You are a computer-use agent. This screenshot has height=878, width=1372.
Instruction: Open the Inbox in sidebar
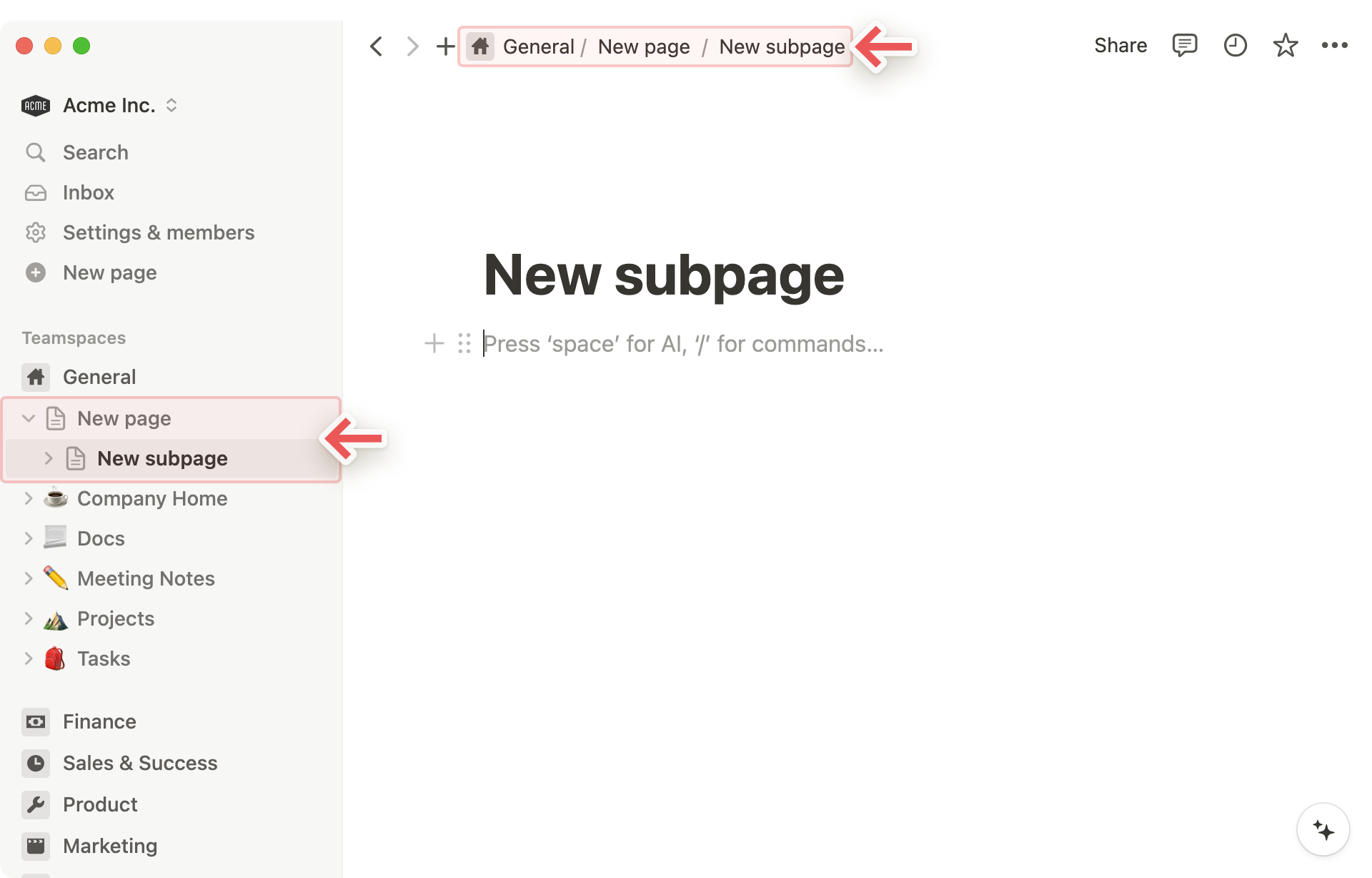88,192
